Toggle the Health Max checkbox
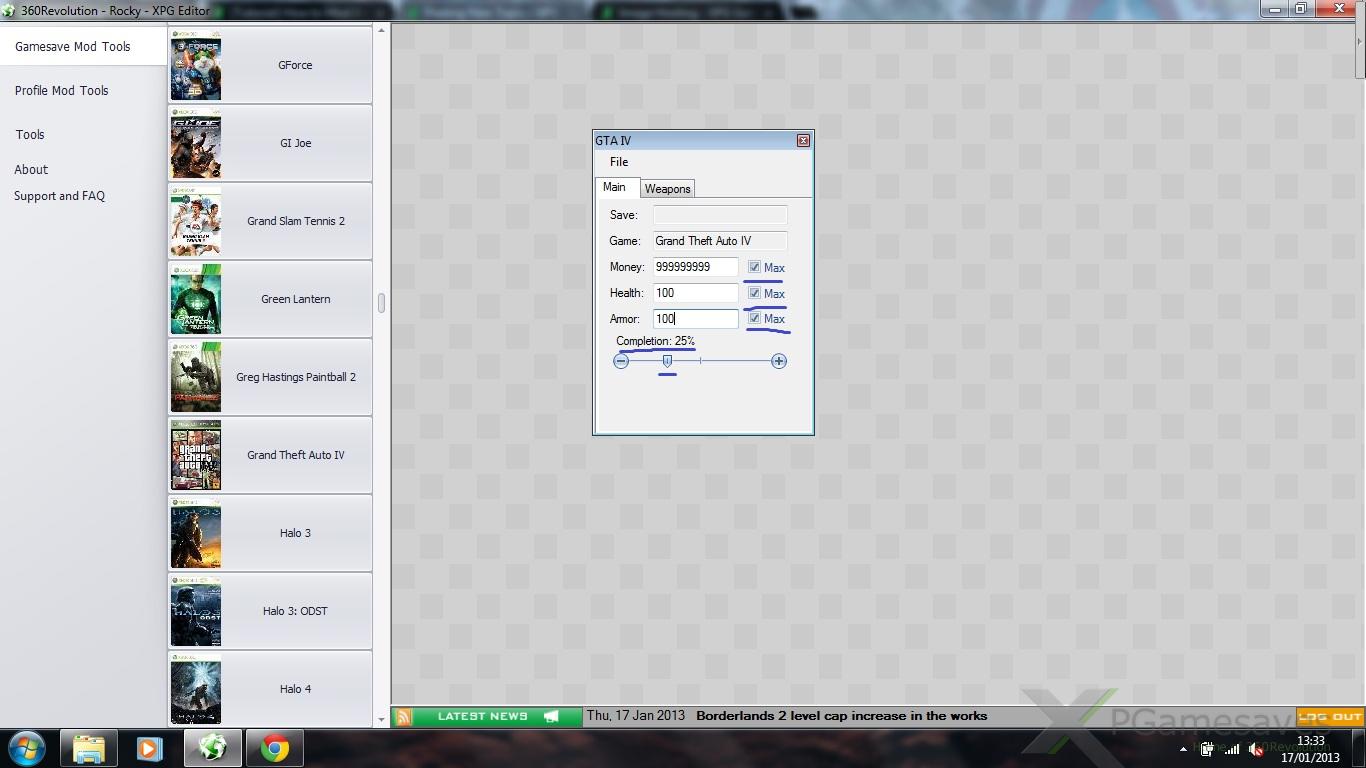Viewport: 1366px width, 768px height. (754, 293)
